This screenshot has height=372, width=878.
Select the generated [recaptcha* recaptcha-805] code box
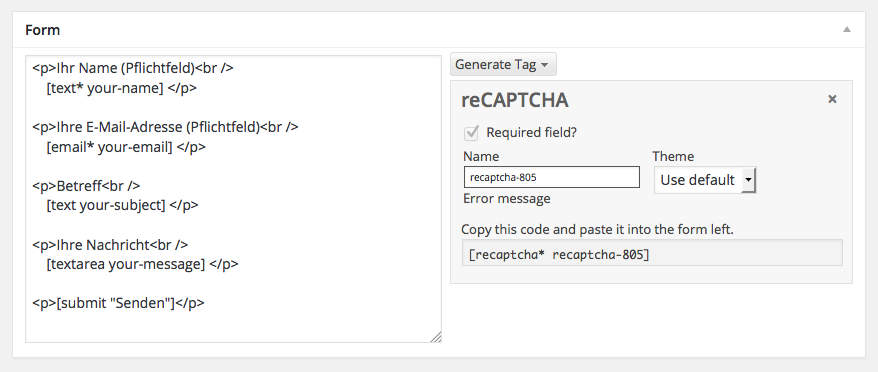(x=652, y=253)
